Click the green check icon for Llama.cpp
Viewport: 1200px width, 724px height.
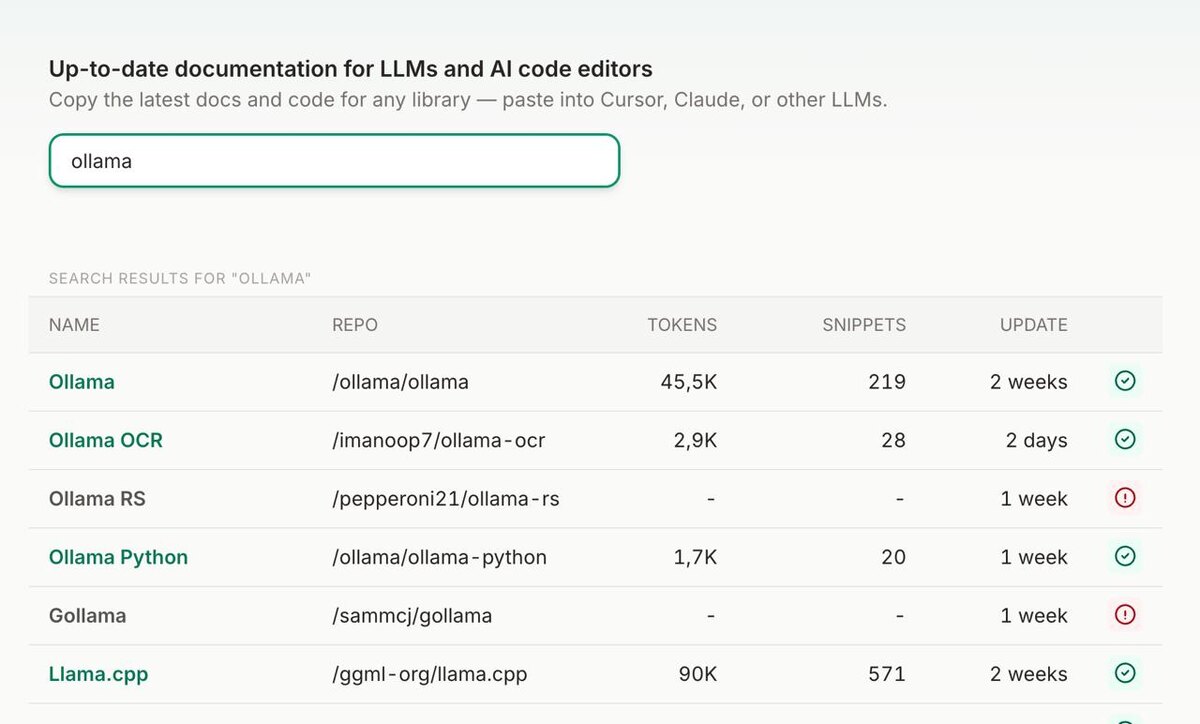tap(1125, 673)
